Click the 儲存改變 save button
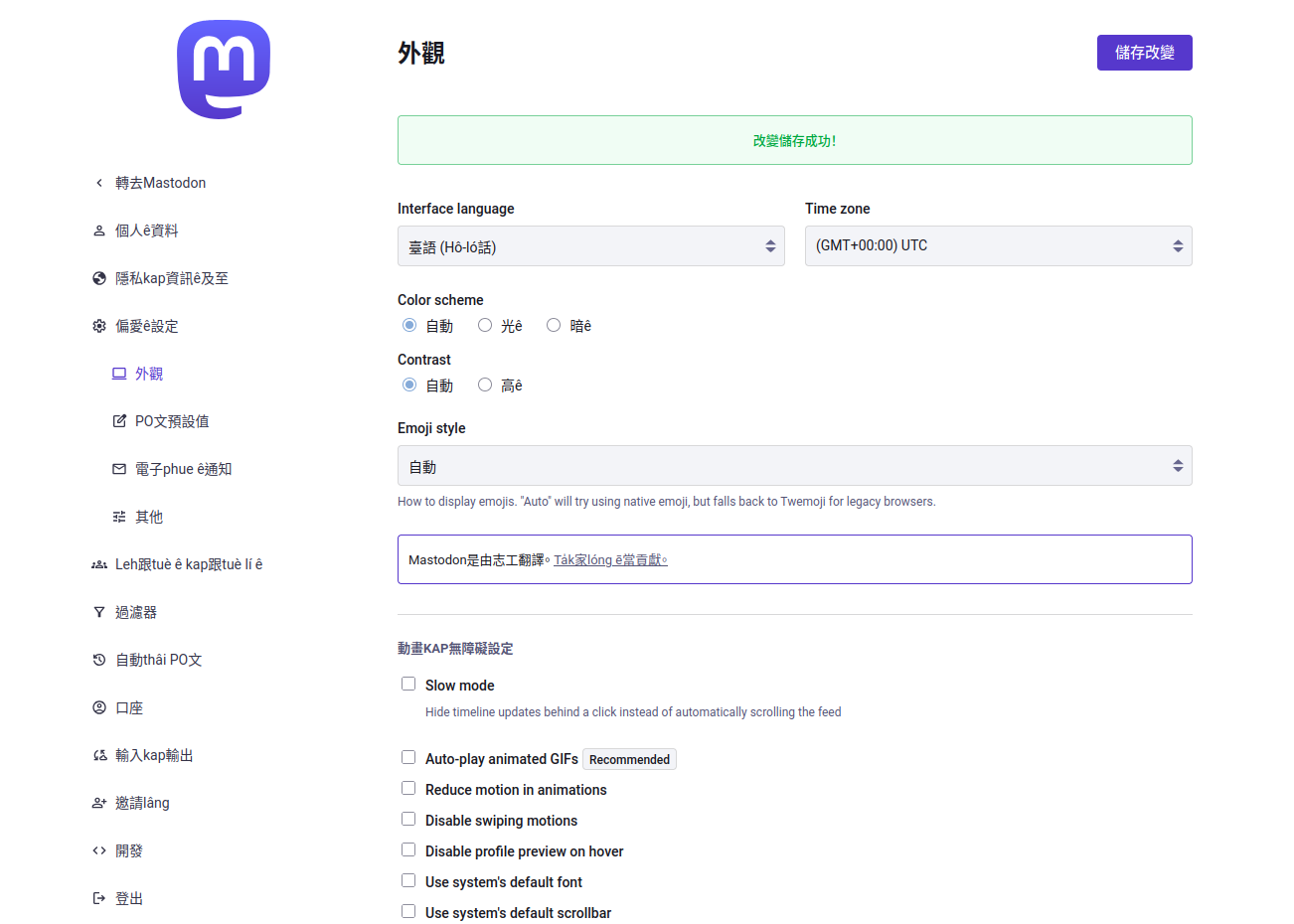Viewport: 1294px width, 924px height. tap(1144, 53)
